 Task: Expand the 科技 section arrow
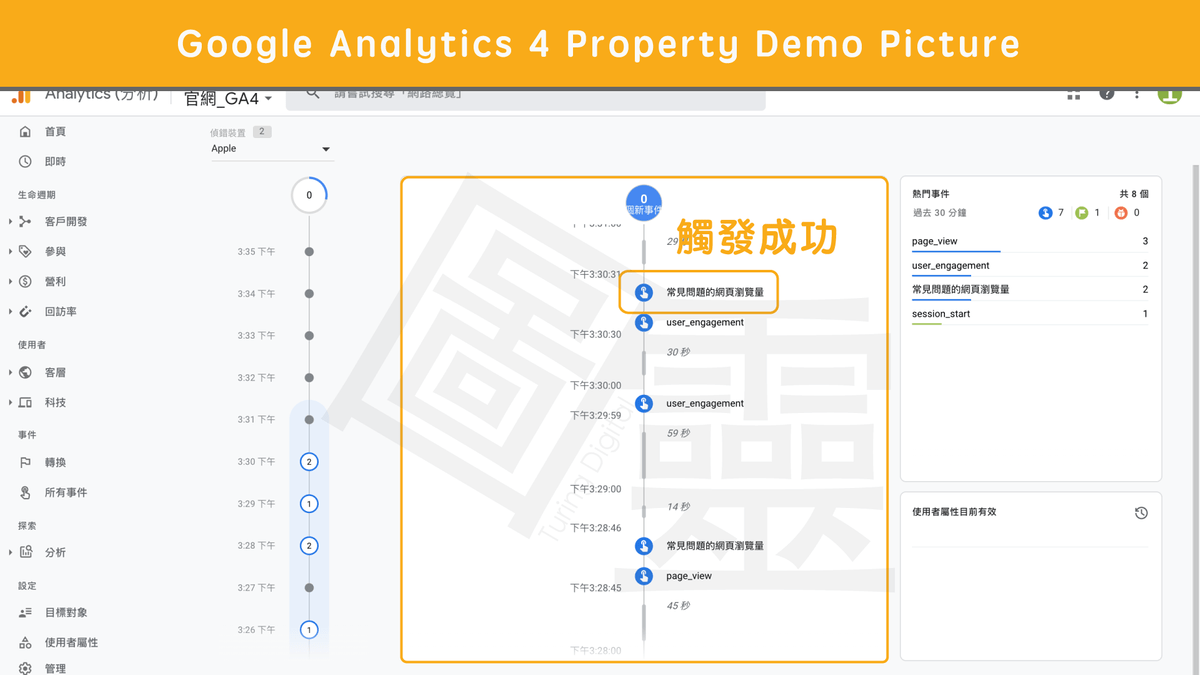pyautogui.click(x=10, y=402)
